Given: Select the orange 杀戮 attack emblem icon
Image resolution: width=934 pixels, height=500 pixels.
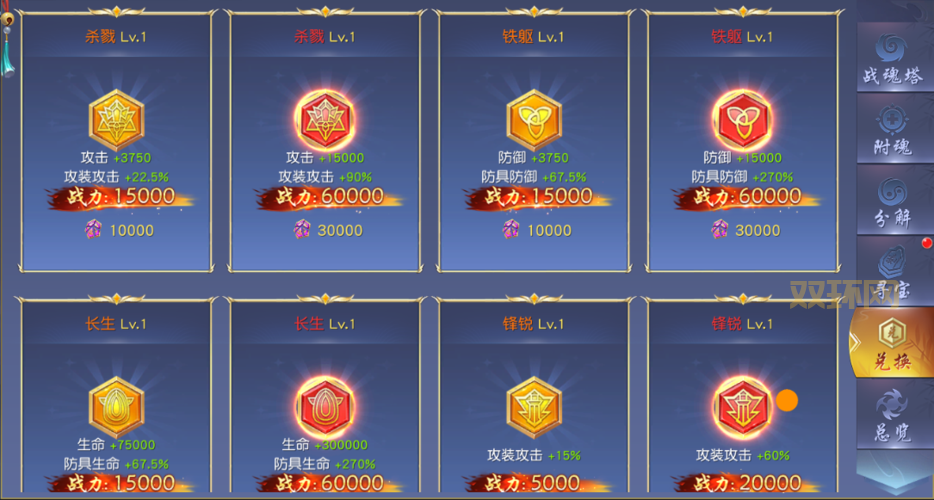Looking at the screenshot, I should point(116,120).
